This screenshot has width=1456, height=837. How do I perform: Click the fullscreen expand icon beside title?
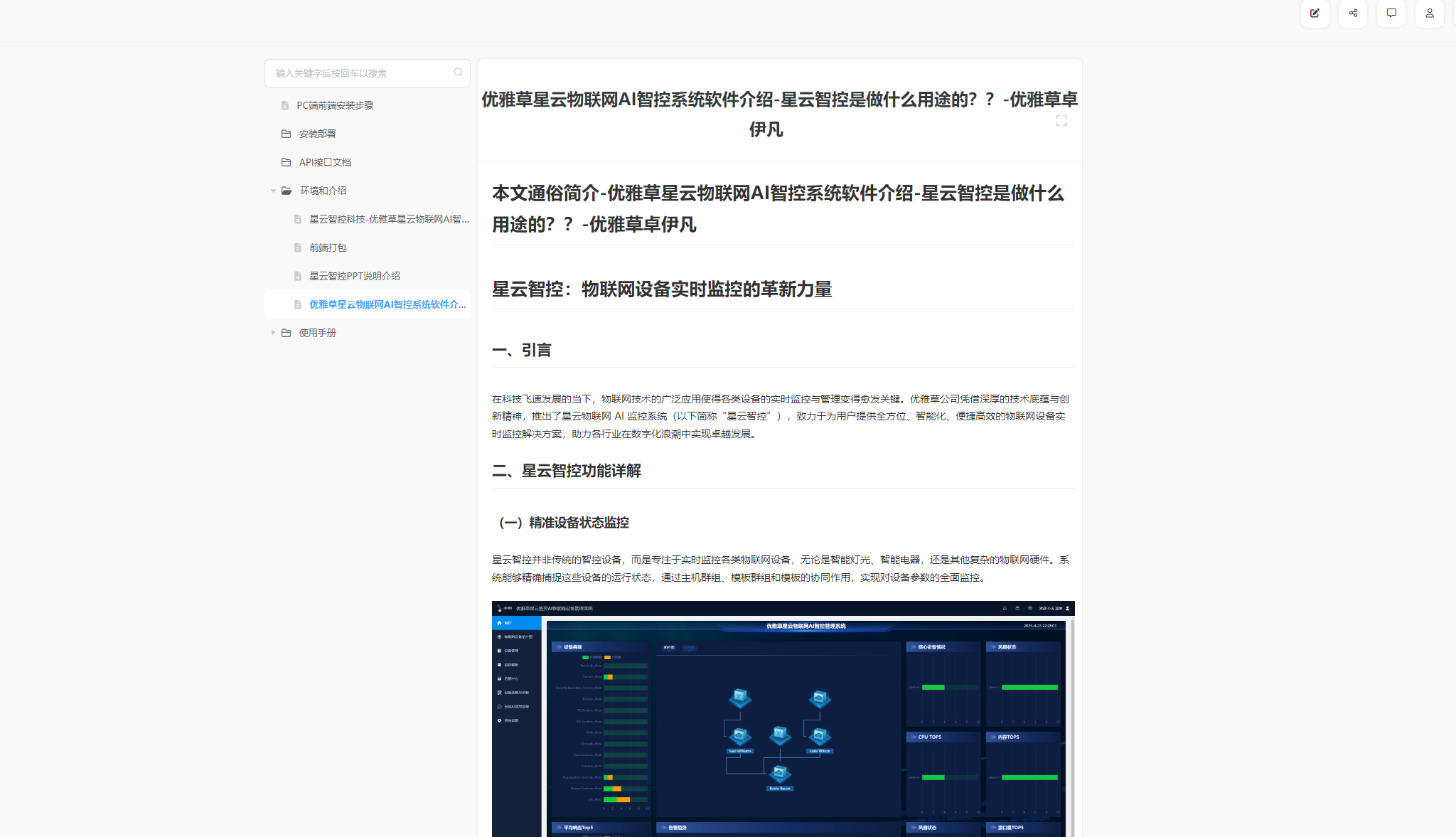[x=1061, y=121]
